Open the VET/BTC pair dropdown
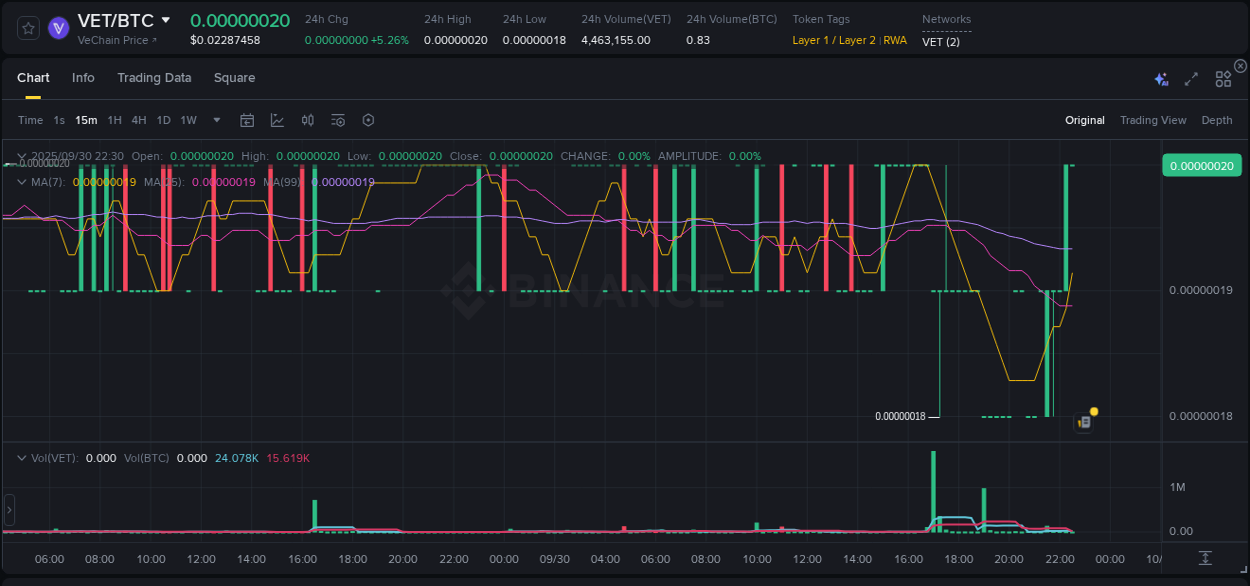Image resolution: width=1250 pixels, height=586 pixels. pyautogui.click(x=165, y=20)
